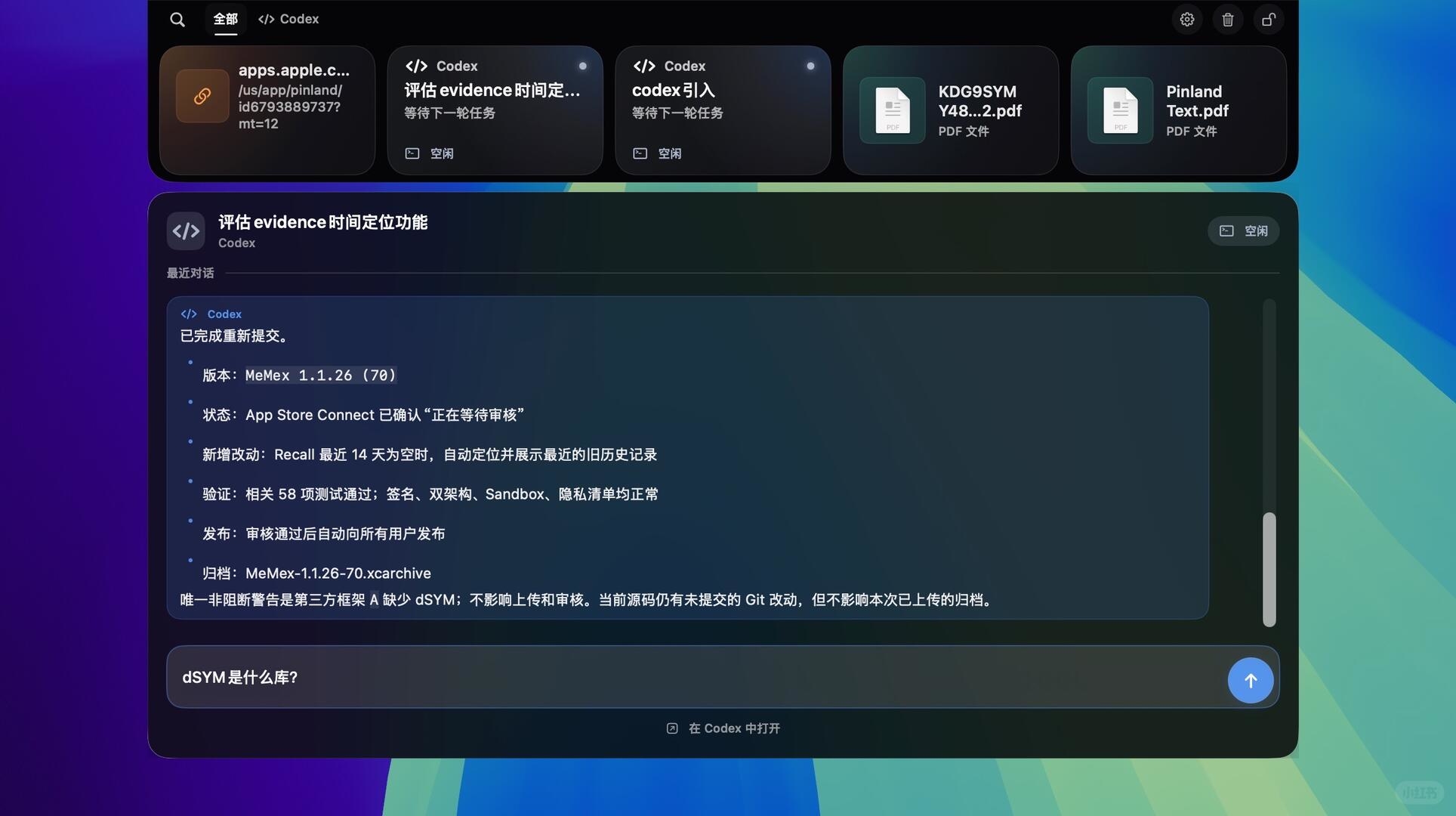Click the small Codex icon above the reply

(x=189, y=314)
